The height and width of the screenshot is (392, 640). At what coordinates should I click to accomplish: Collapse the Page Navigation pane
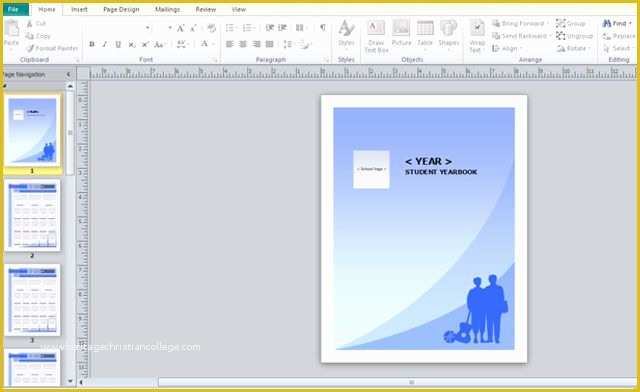coord(68,74)
